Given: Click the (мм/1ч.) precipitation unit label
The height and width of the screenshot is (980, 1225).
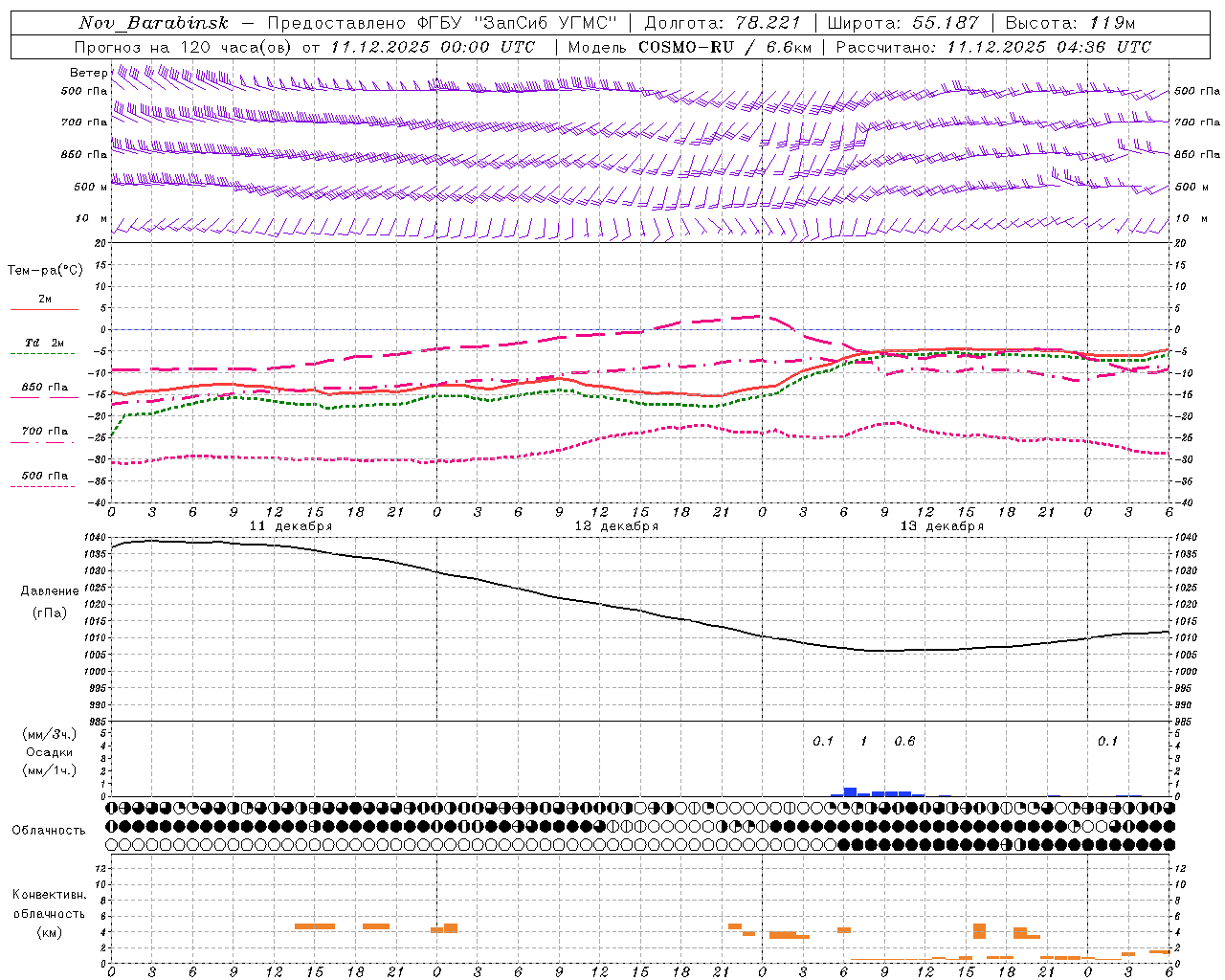Looking at the screenshot, I should point(50,771).
